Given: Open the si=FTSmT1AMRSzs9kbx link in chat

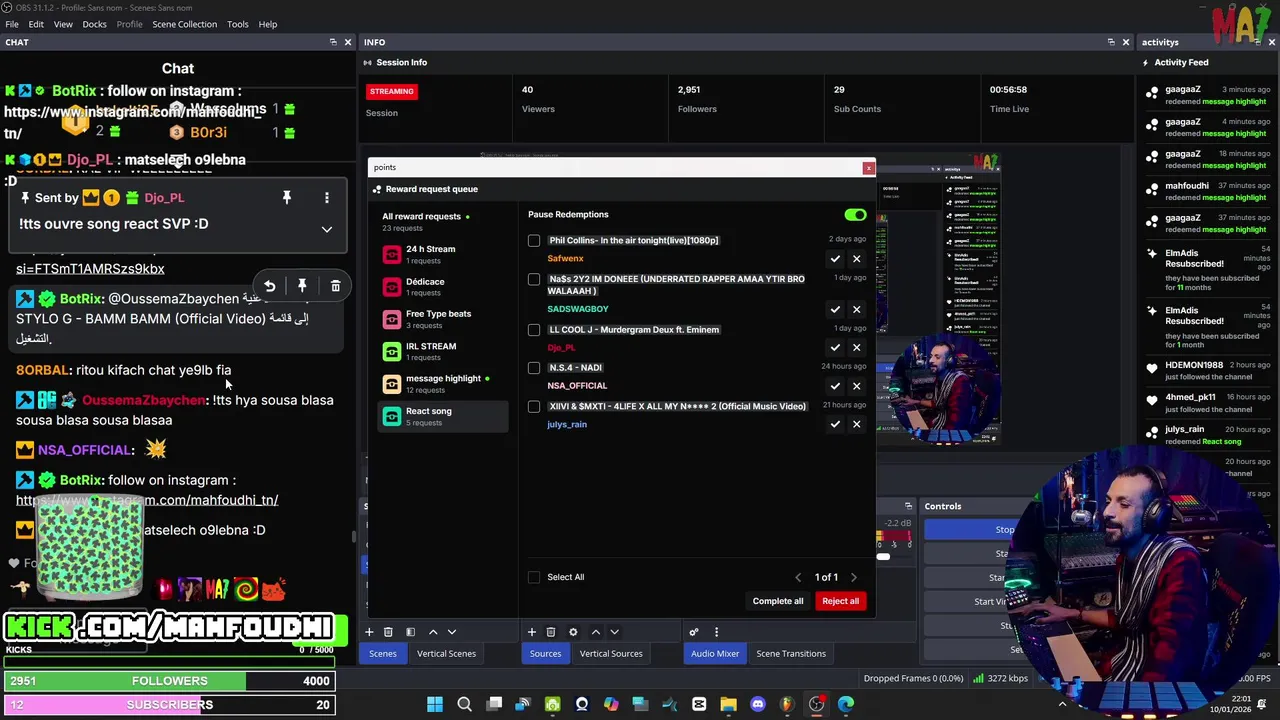Looking at the screenshot, I should pos(90,269).
